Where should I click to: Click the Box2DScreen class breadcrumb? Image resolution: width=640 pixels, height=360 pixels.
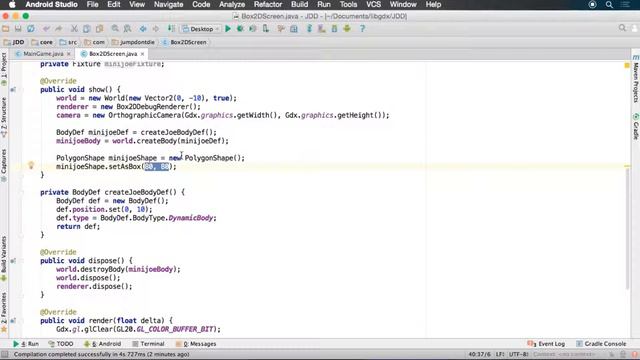coord(184,42)
